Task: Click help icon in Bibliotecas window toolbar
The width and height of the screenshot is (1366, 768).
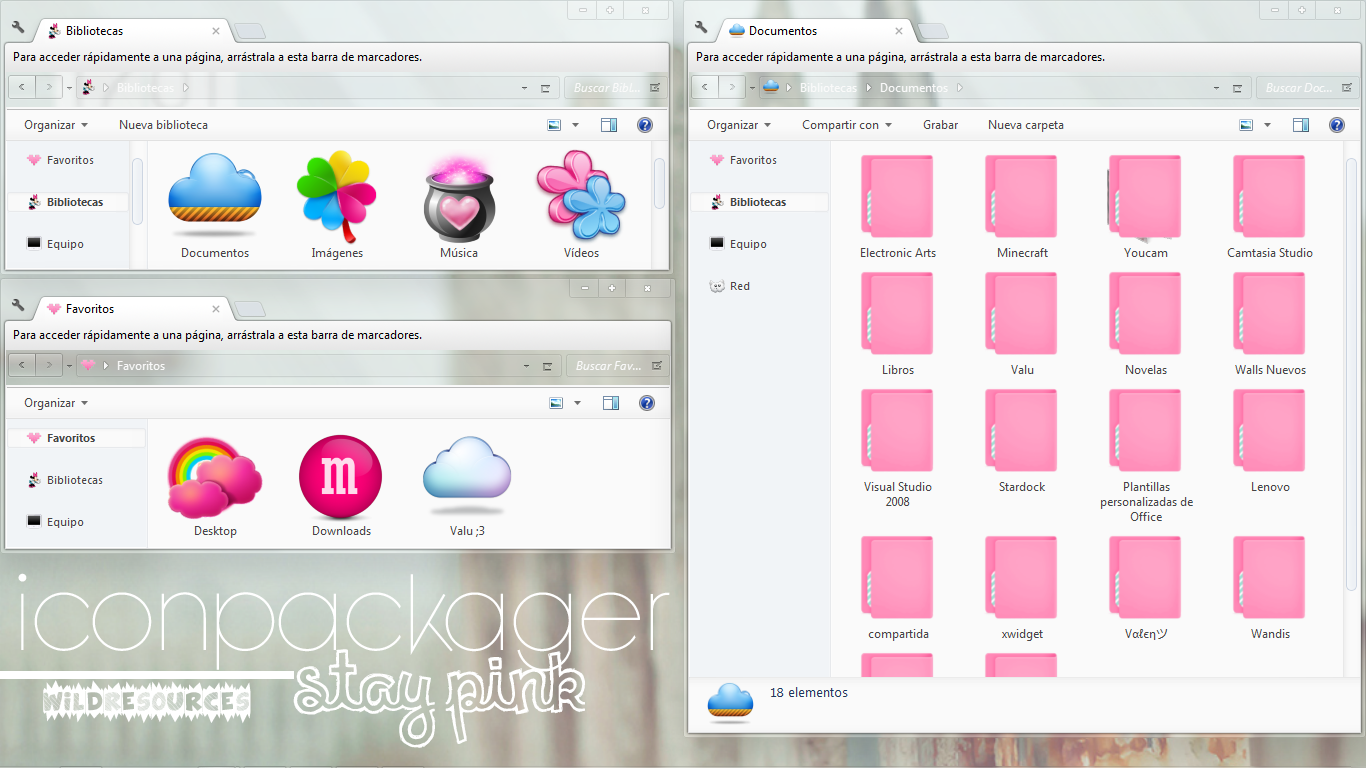Action: [645, 125]
